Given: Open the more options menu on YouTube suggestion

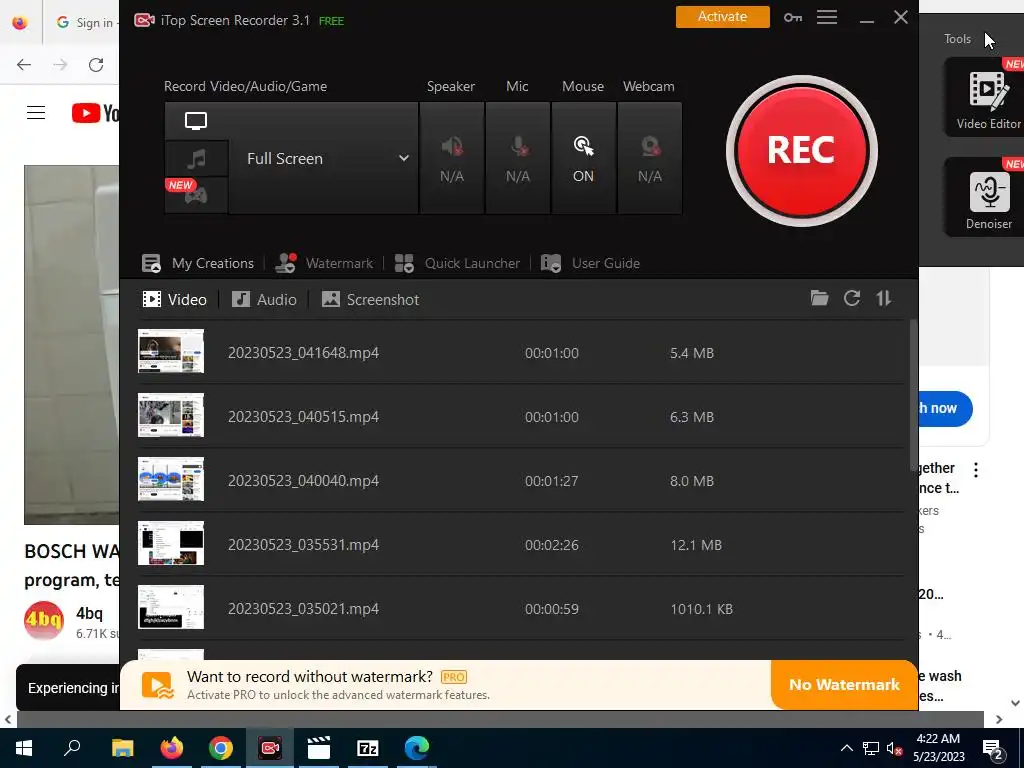Looking at the screenshot, I should pos(976,470).
